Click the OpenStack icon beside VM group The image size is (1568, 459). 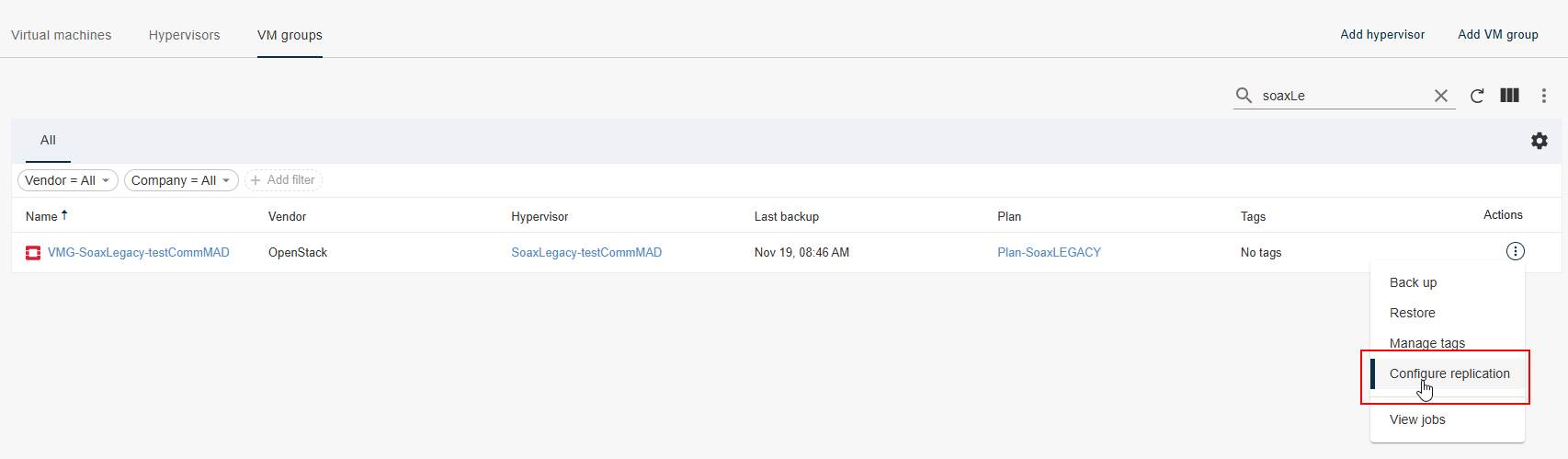33,253
